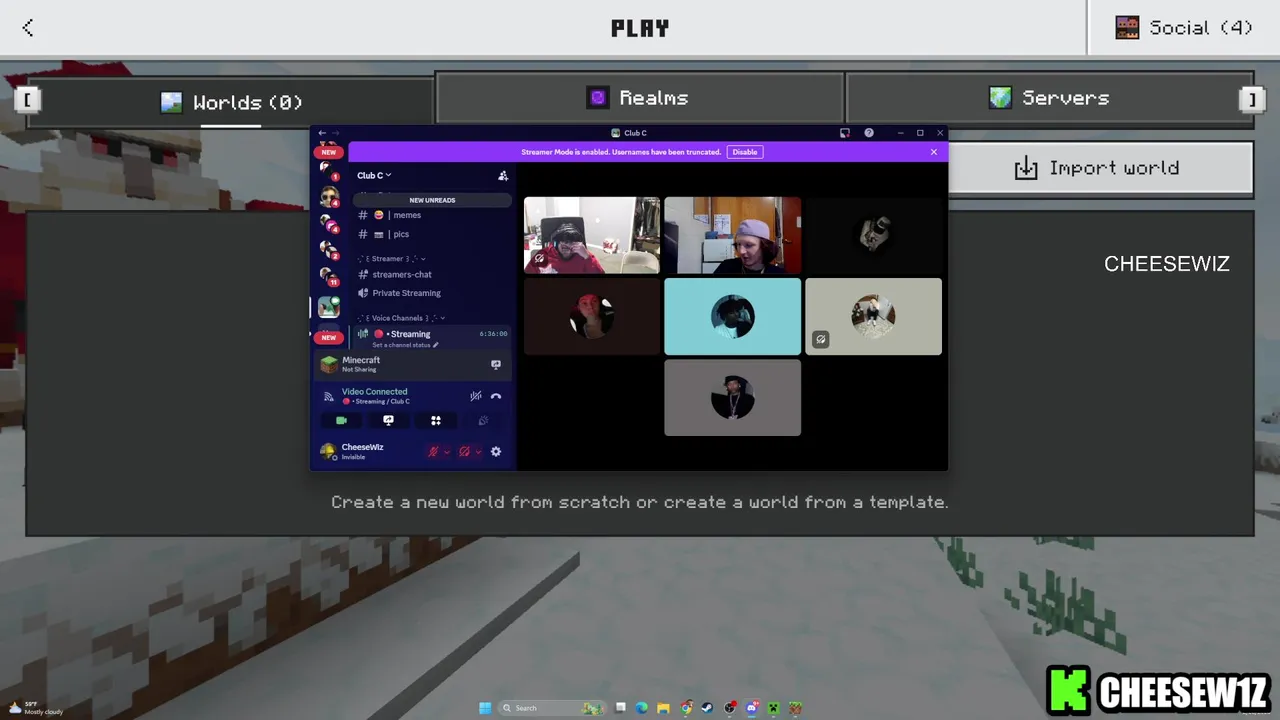
Task: Open the memes text channel
Action: point(432,215)
